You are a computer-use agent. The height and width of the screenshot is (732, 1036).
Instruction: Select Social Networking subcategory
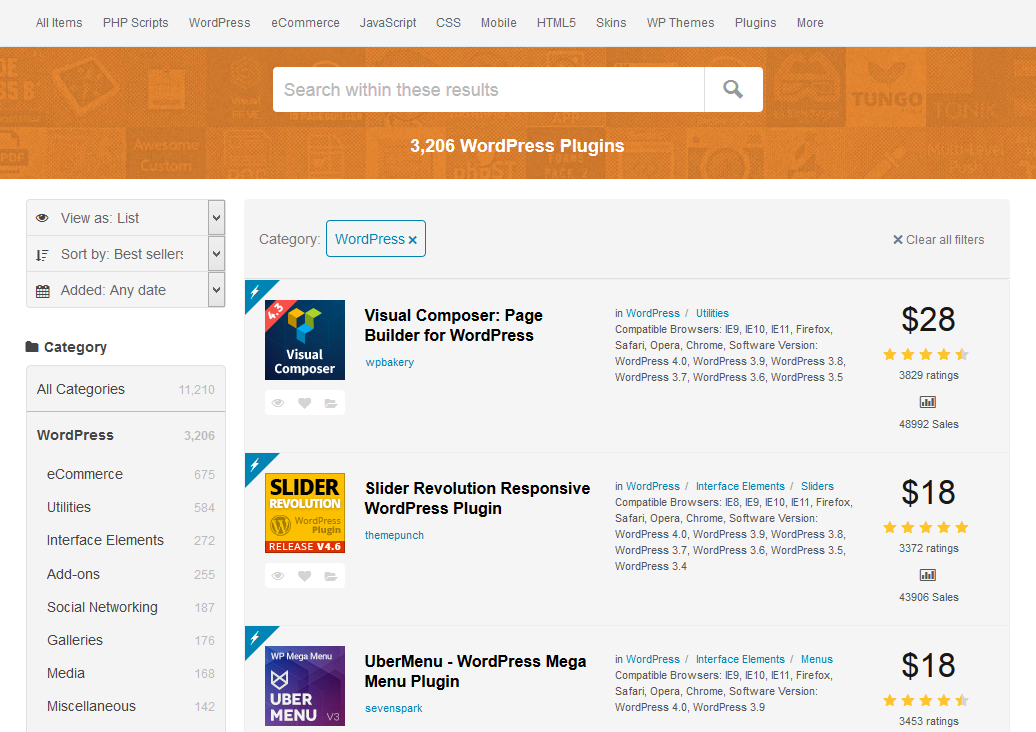(126, 607)
